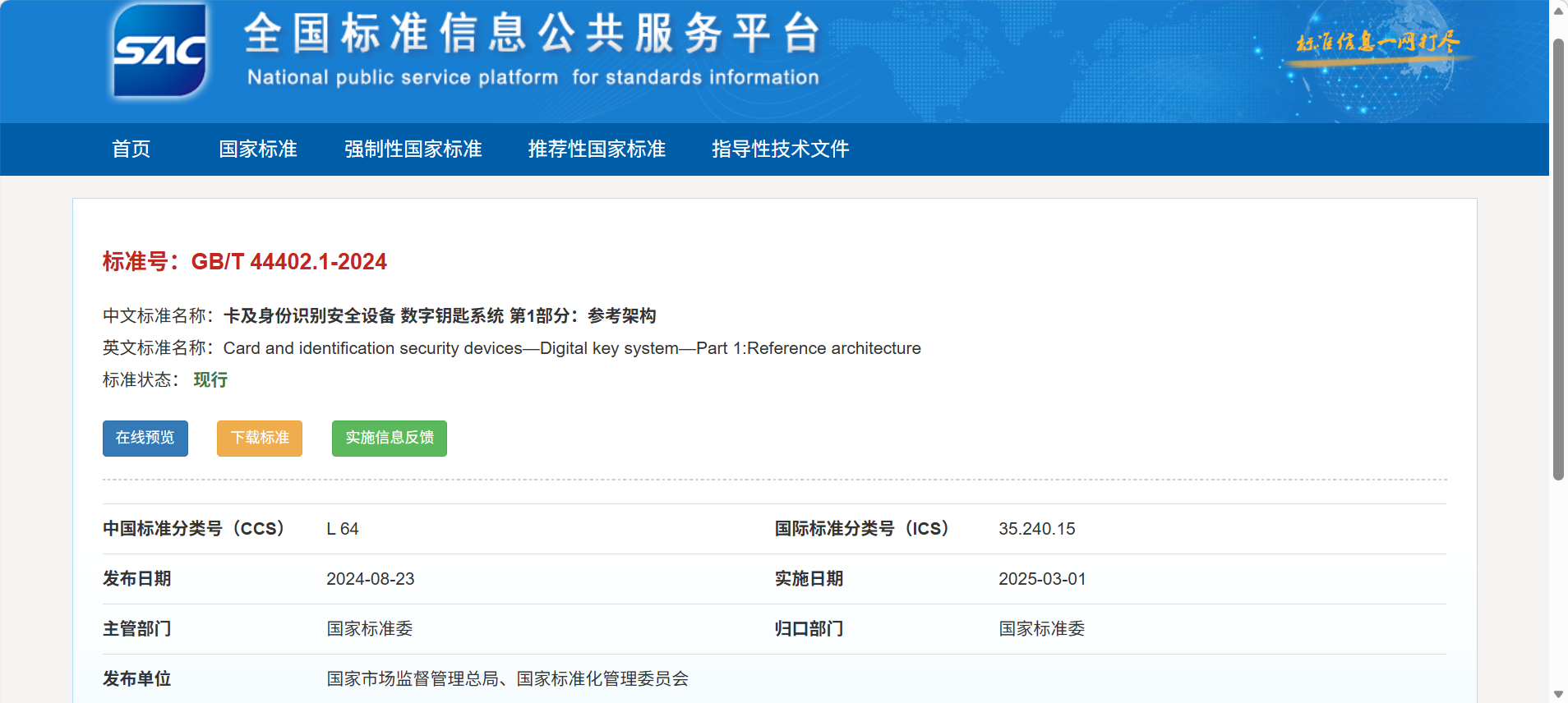Select the 强制性国家标准 menu item
This screenshot has width=1568, height=703.
point(413,149)
